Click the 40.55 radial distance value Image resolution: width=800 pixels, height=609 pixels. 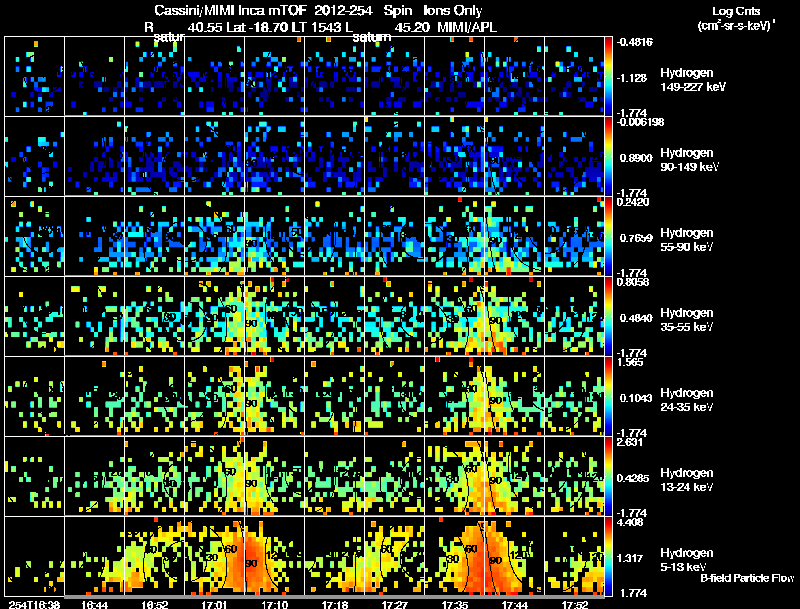(x=206, y=28)
